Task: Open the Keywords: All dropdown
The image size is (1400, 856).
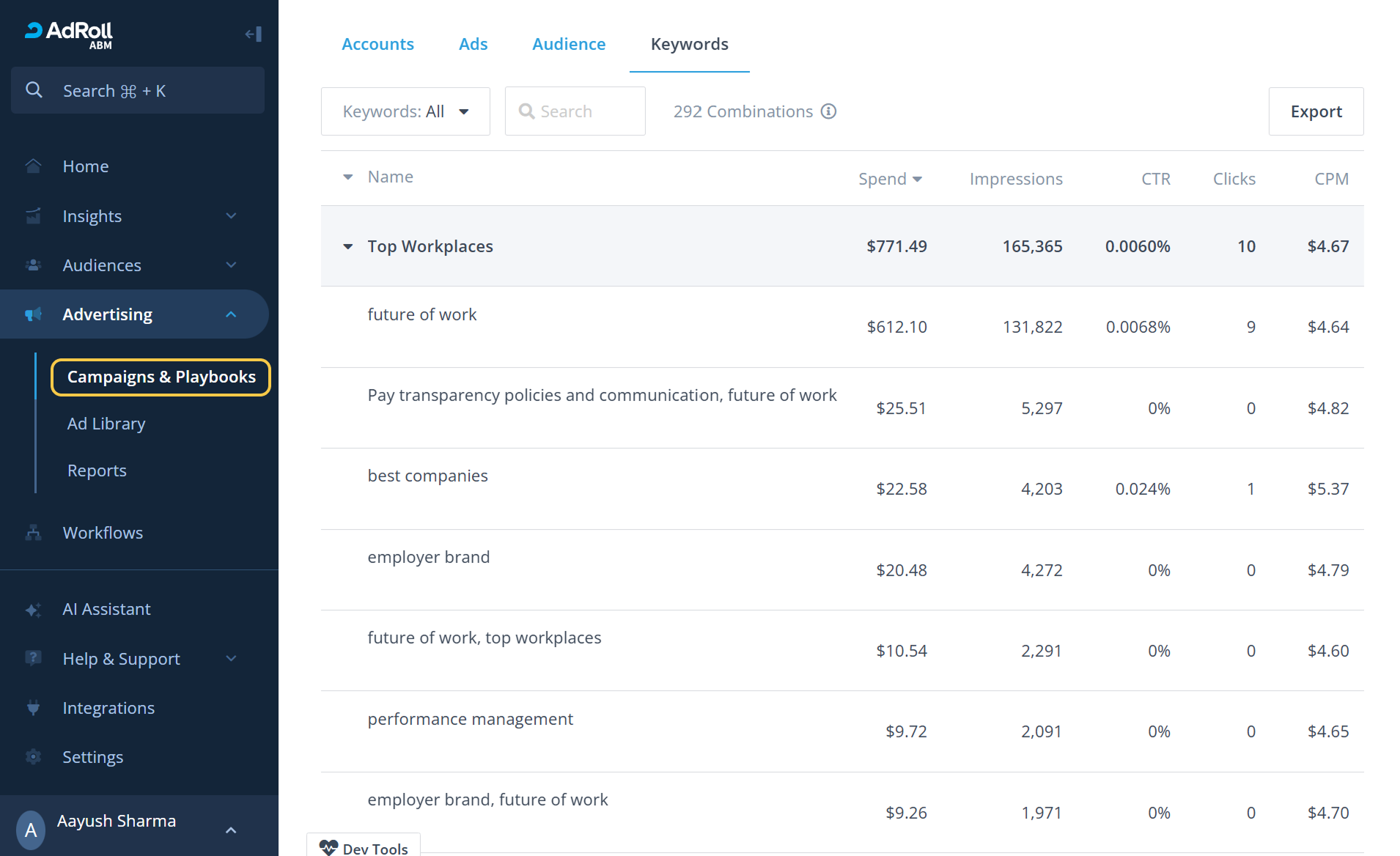Action: click(405, 111)
